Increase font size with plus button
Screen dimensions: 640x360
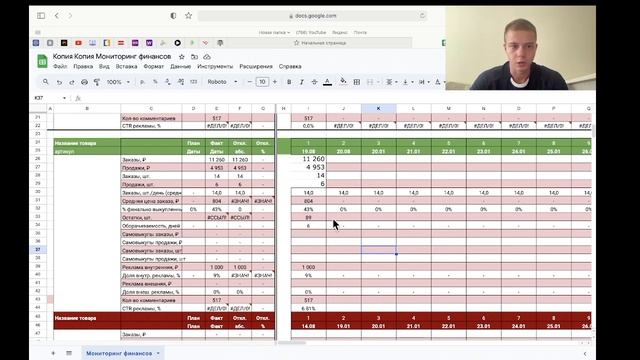coord(275,82)
